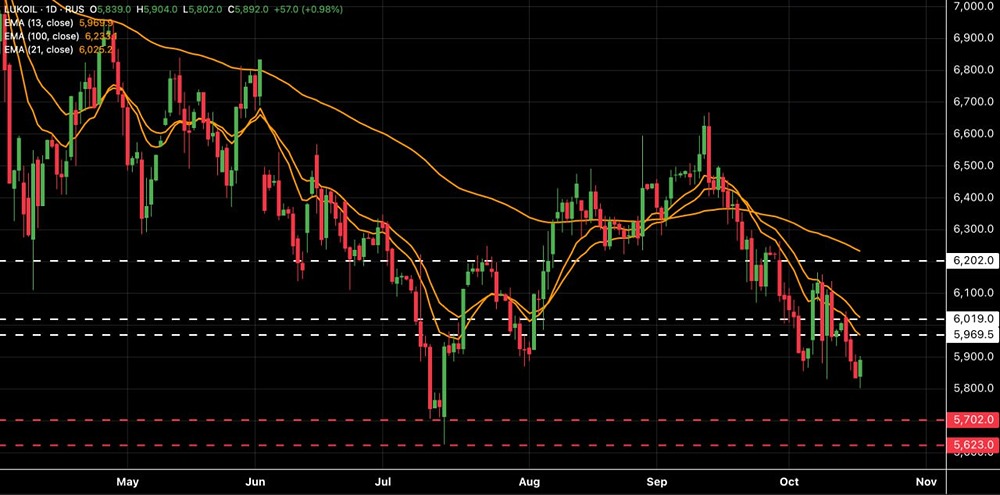Click 6,700.0 on the price axis

[x=972, y=101]
